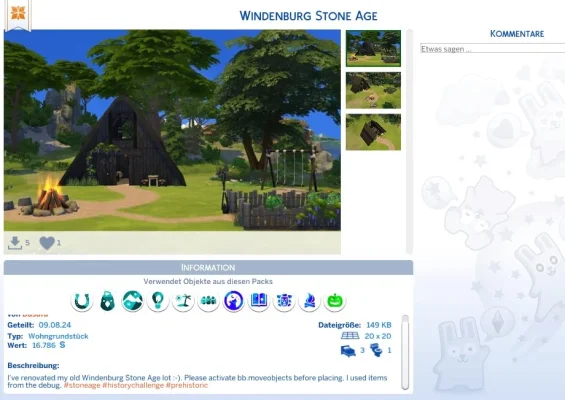Viewport: 565px width, 400px height.
Task: Click the bedroom count bed icon
Action: tap(348, 351)
